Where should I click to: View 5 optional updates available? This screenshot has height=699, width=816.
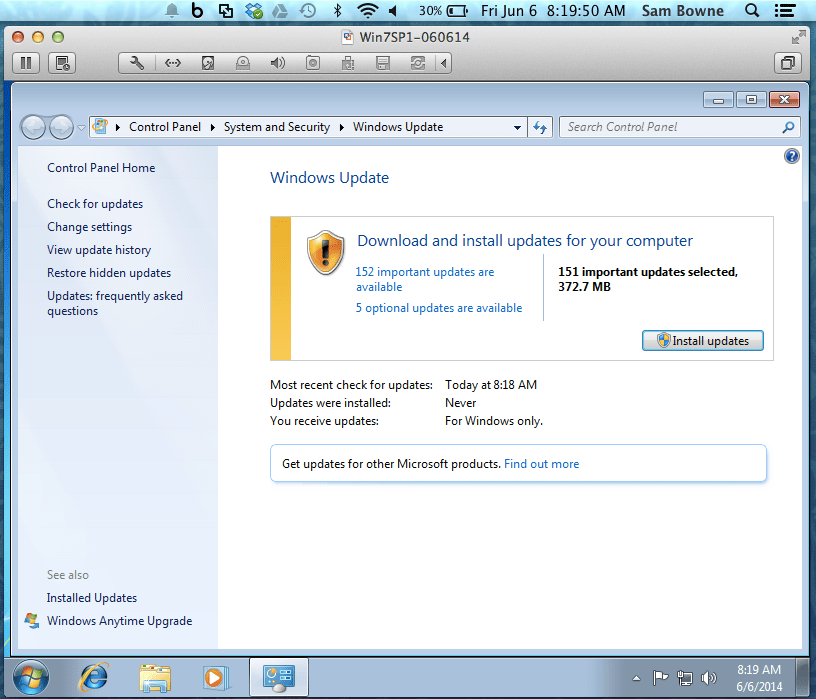pos(439,308)
